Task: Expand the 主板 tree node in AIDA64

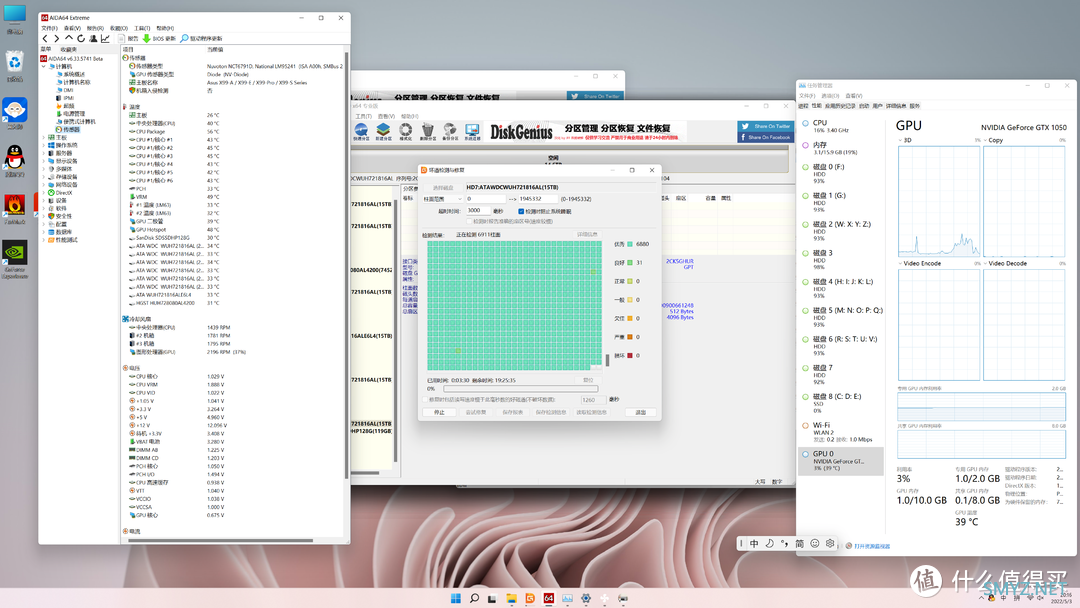Action: (x=44, y=138)
